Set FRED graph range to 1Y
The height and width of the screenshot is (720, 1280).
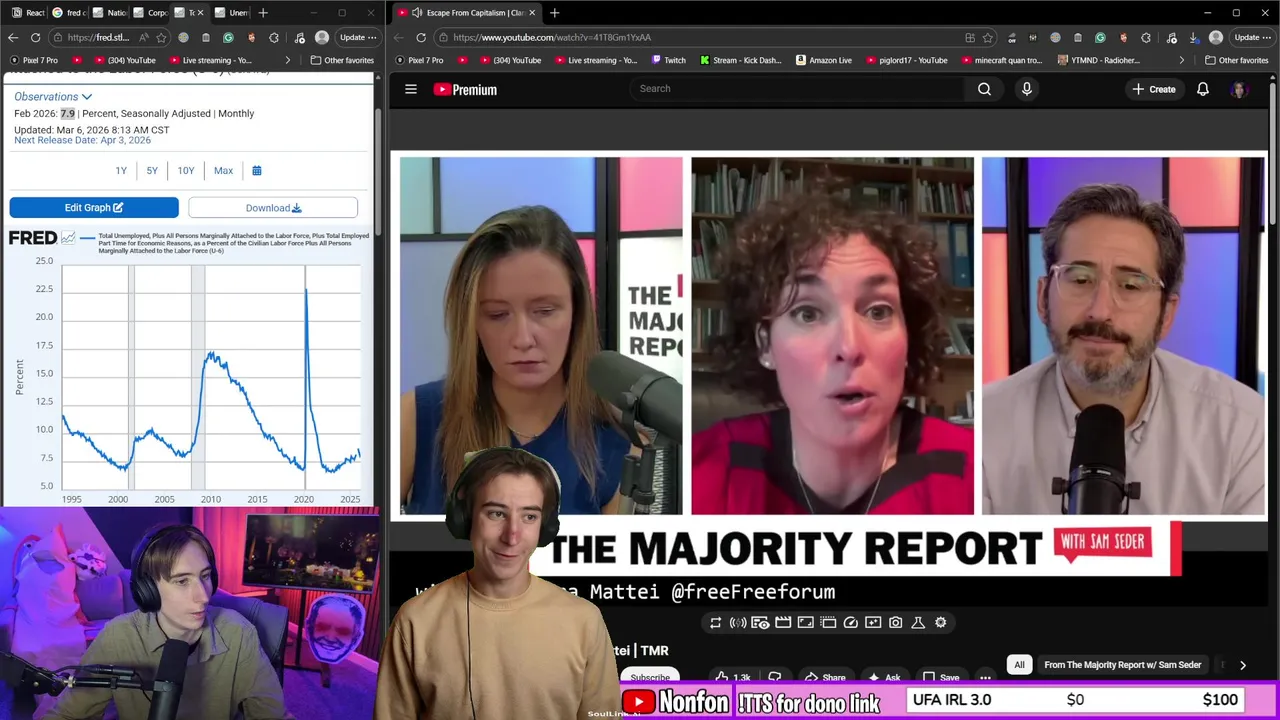[121, 171]
